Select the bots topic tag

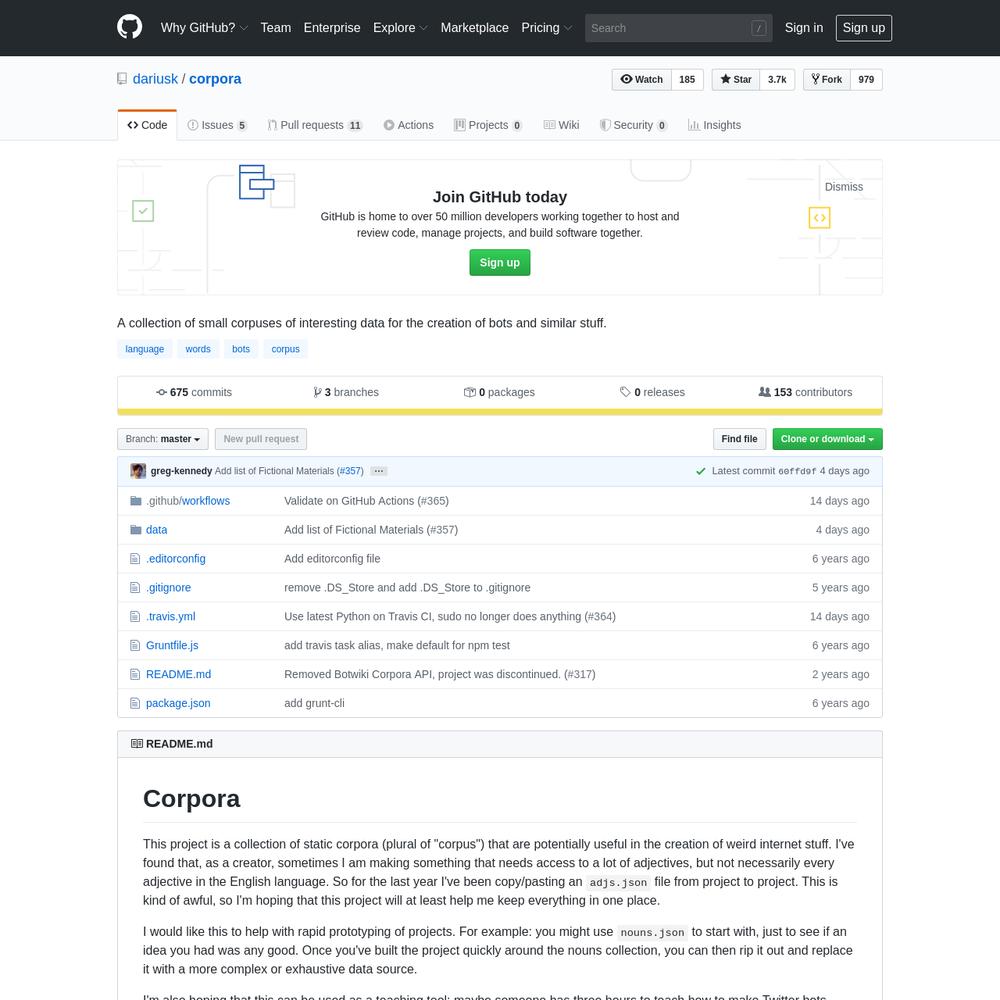tap(241, 349)
